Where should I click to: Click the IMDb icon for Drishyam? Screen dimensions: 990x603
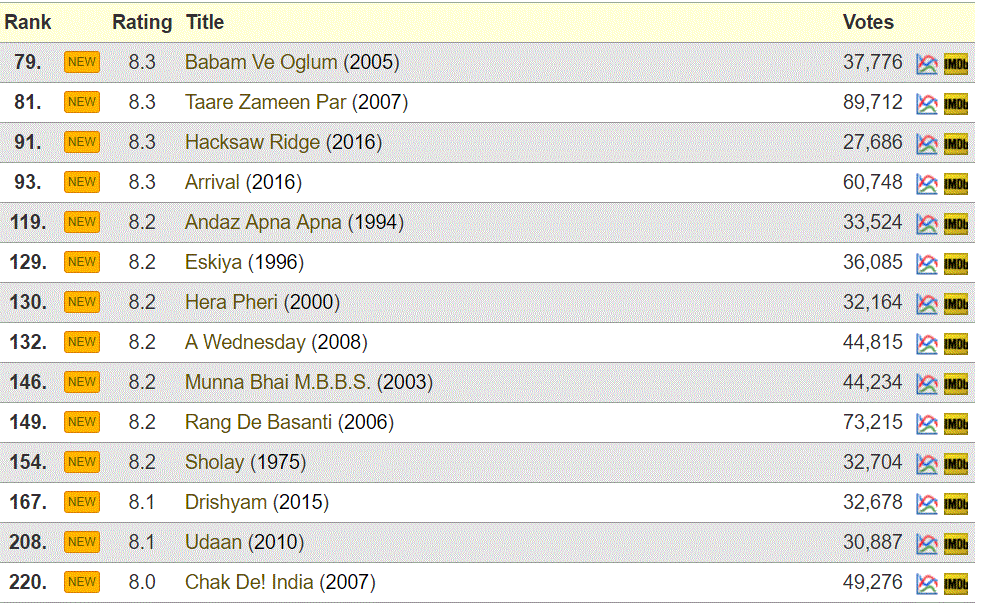[x=956, y=504]
